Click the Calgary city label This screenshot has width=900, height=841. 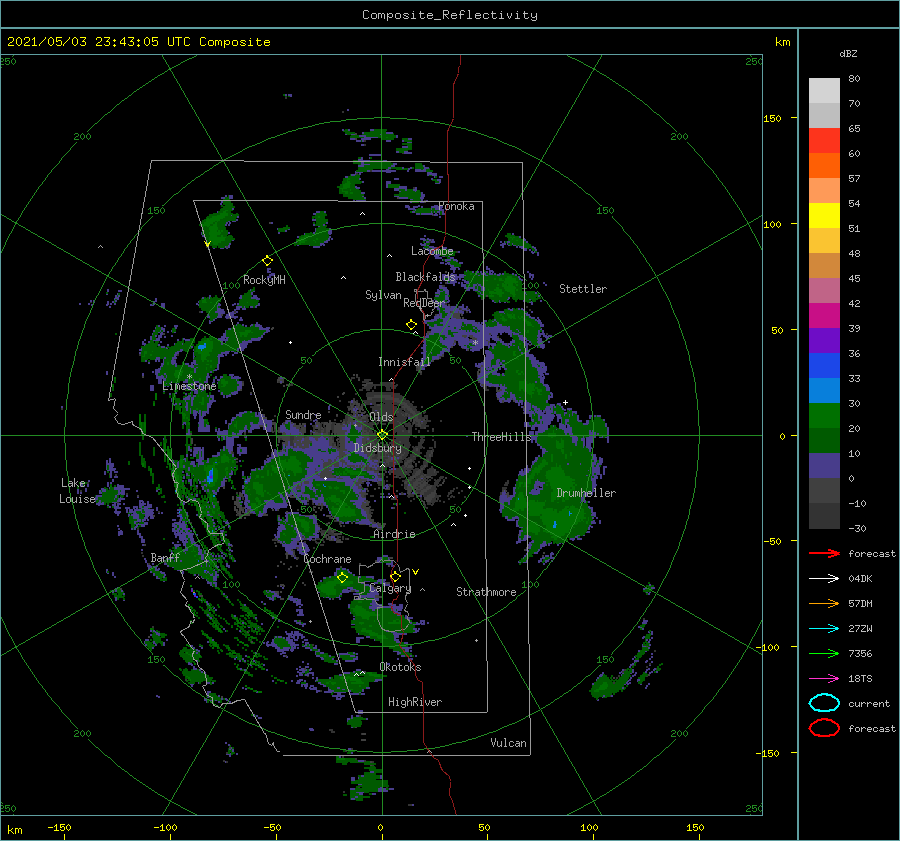click(390, 588)
